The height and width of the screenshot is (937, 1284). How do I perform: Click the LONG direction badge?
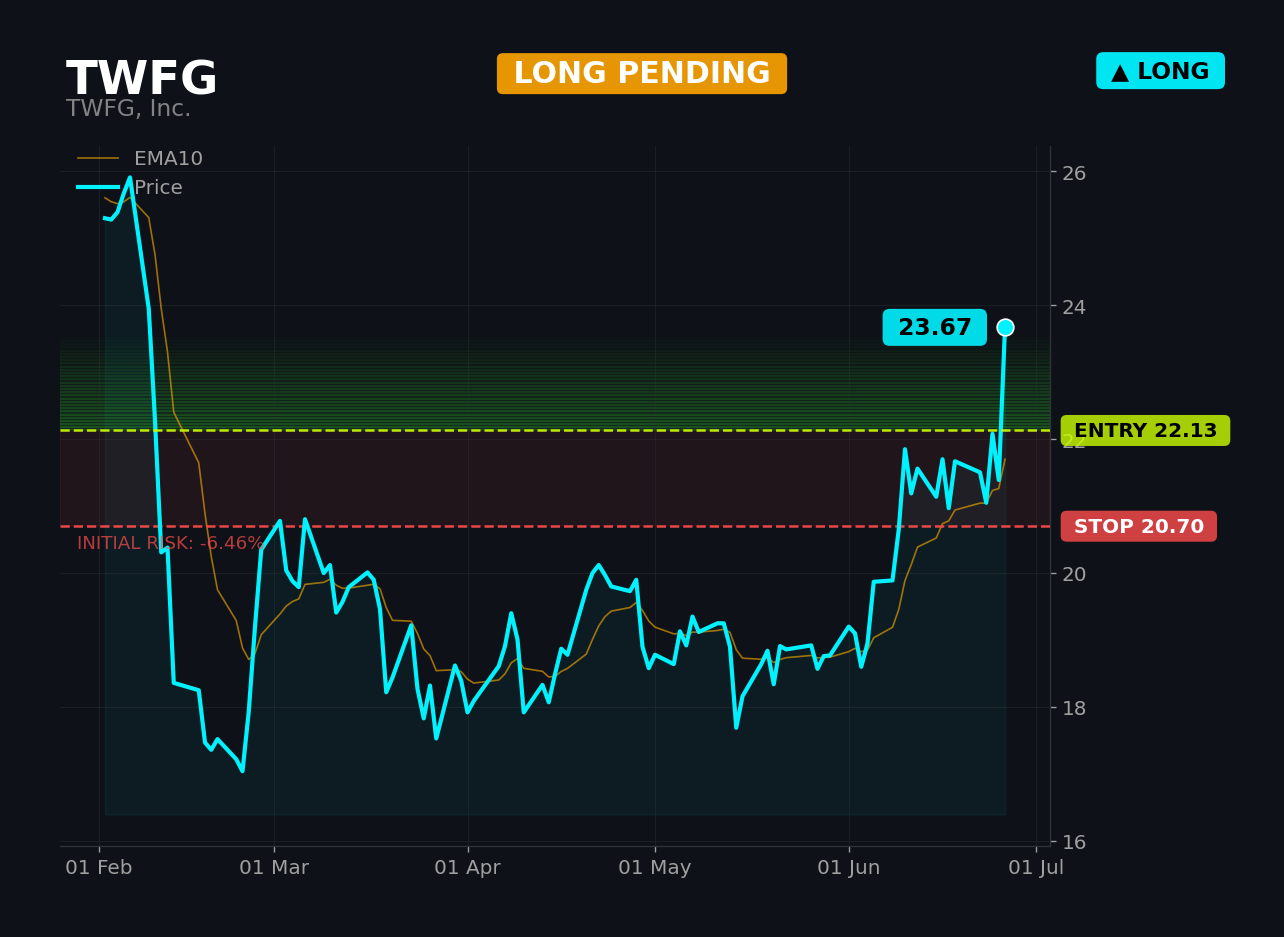(x=1160, y=71)
